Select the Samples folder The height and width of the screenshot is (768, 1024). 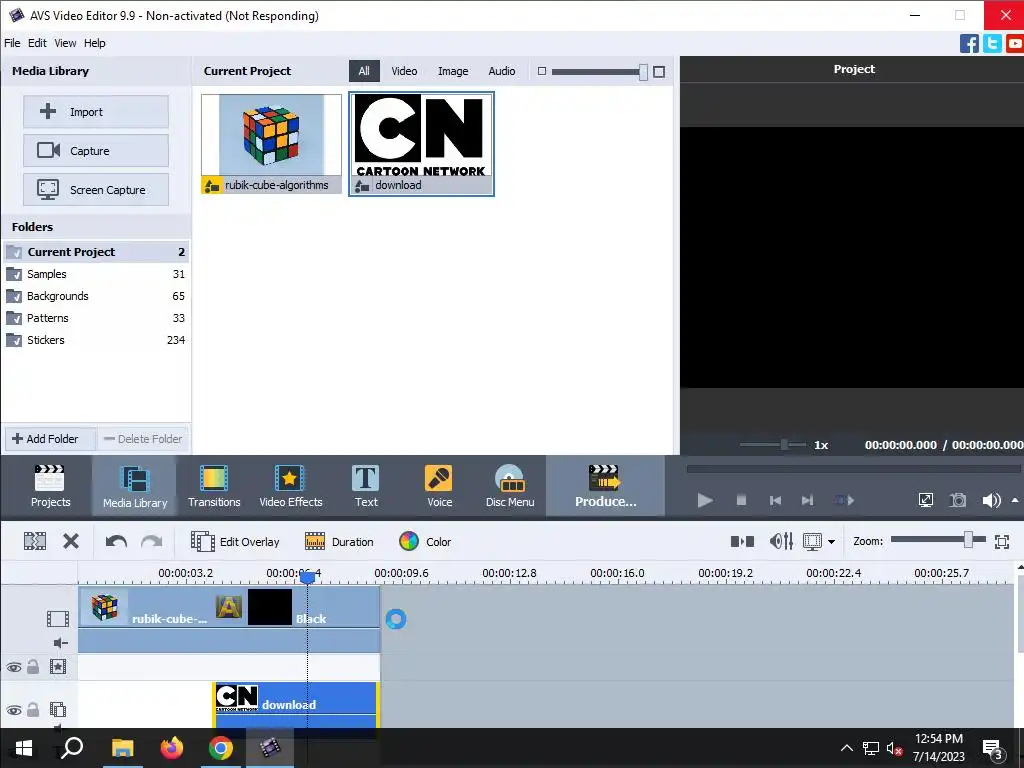[x=96, y=274]
